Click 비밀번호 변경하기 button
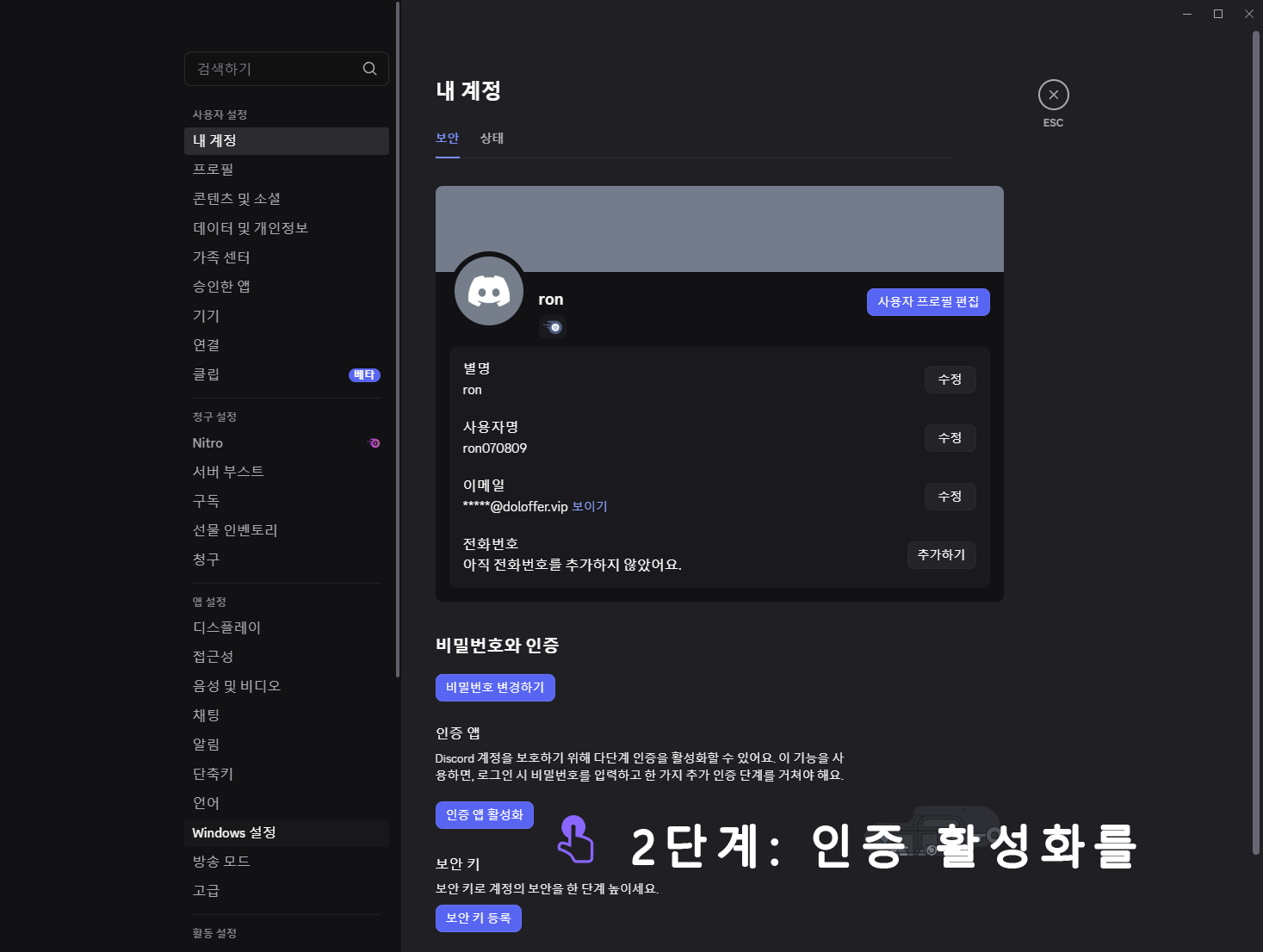 tap(495, 688)
